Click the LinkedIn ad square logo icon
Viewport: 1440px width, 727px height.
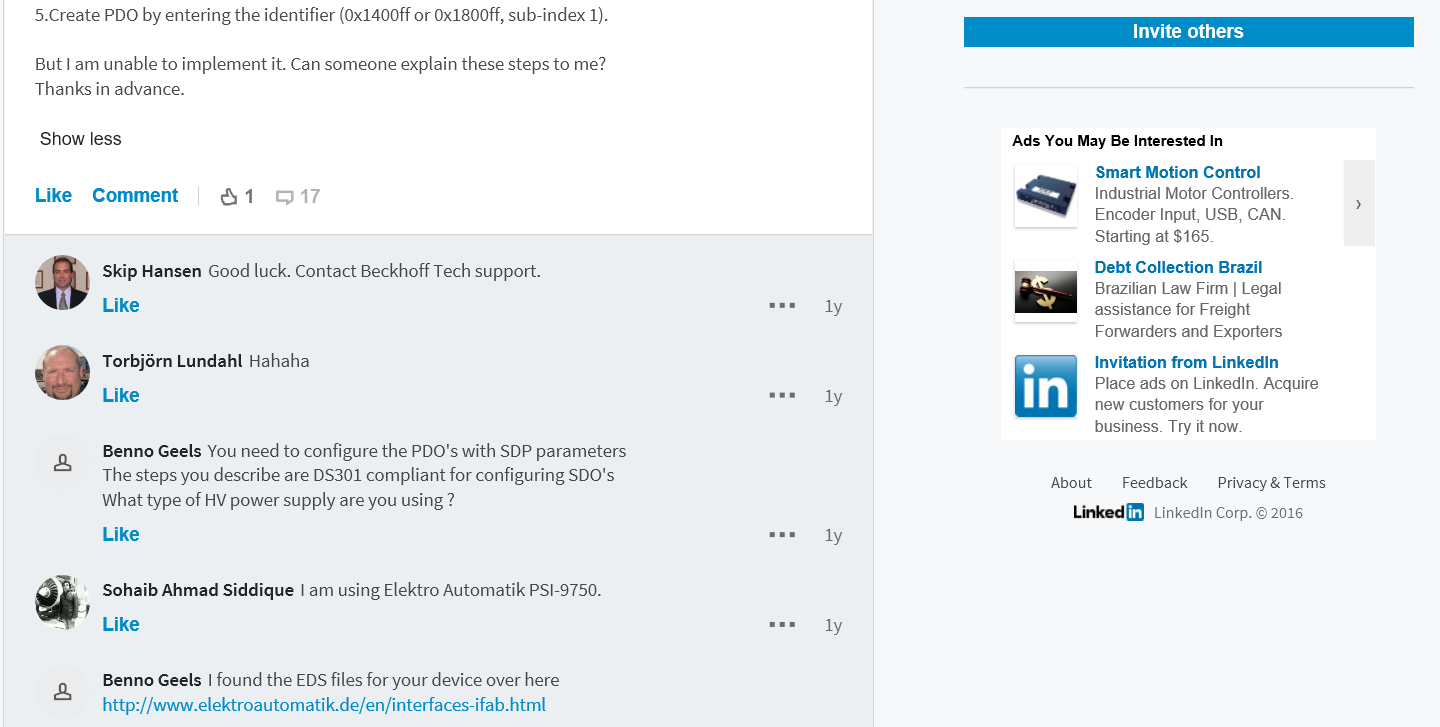(x=1046, y=386)
